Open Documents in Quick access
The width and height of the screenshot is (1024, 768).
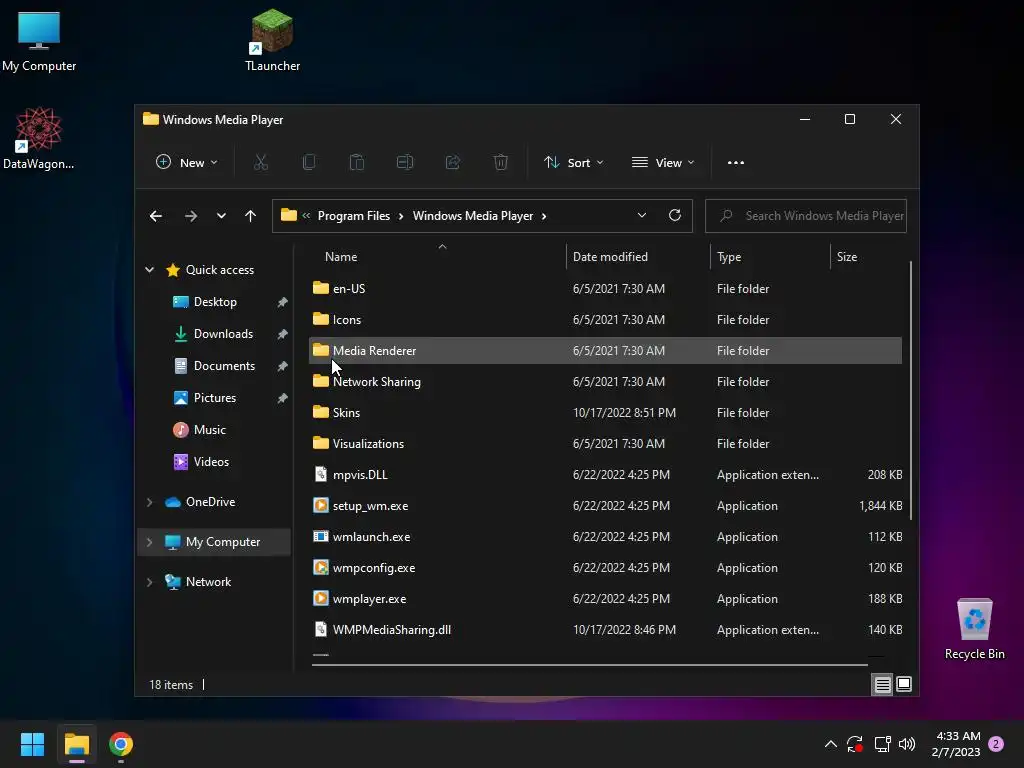[x=224, y=366]
